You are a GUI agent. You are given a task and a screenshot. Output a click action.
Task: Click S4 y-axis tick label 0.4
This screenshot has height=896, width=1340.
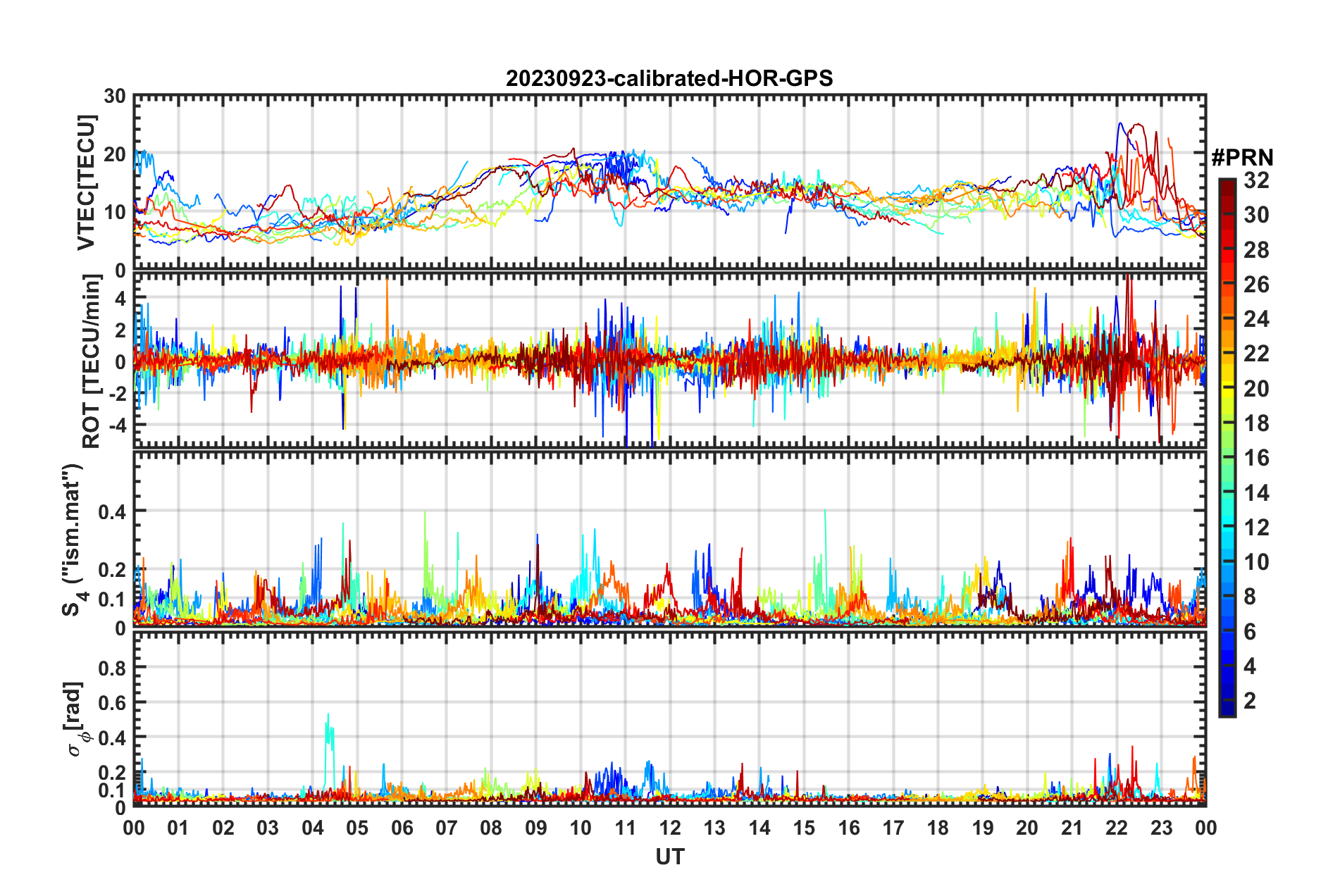[x=111, y=511]
